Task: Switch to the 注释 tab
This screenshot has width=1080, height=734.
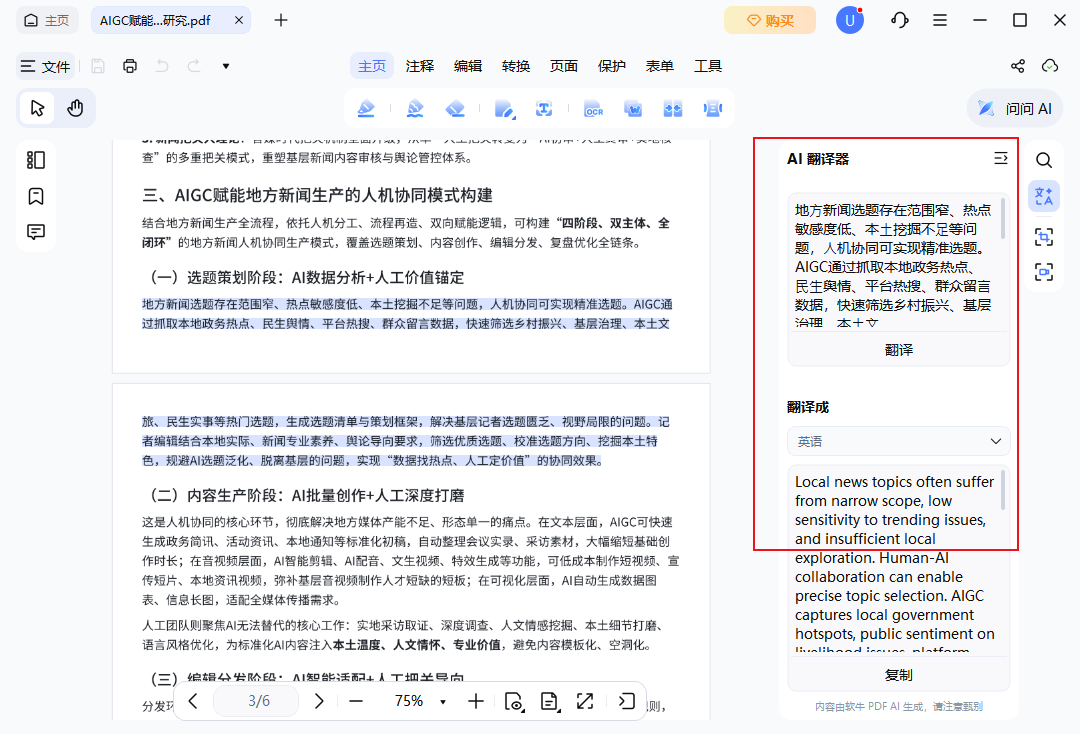Action: 419,66
